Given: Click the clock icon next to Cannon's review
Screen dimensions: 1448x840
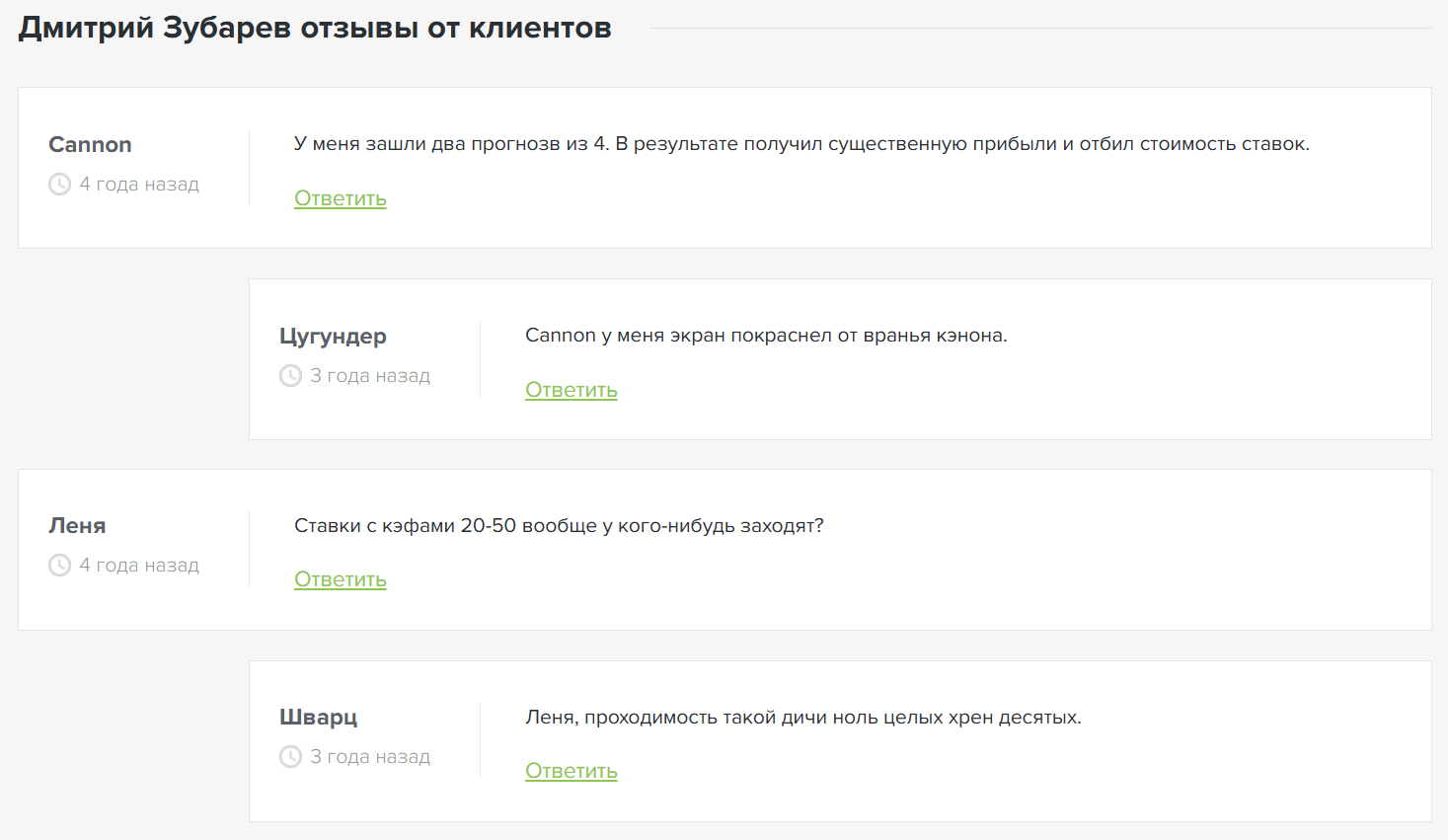Looking at the screenshot, I should pyautogui.click(x=58, y=184).
